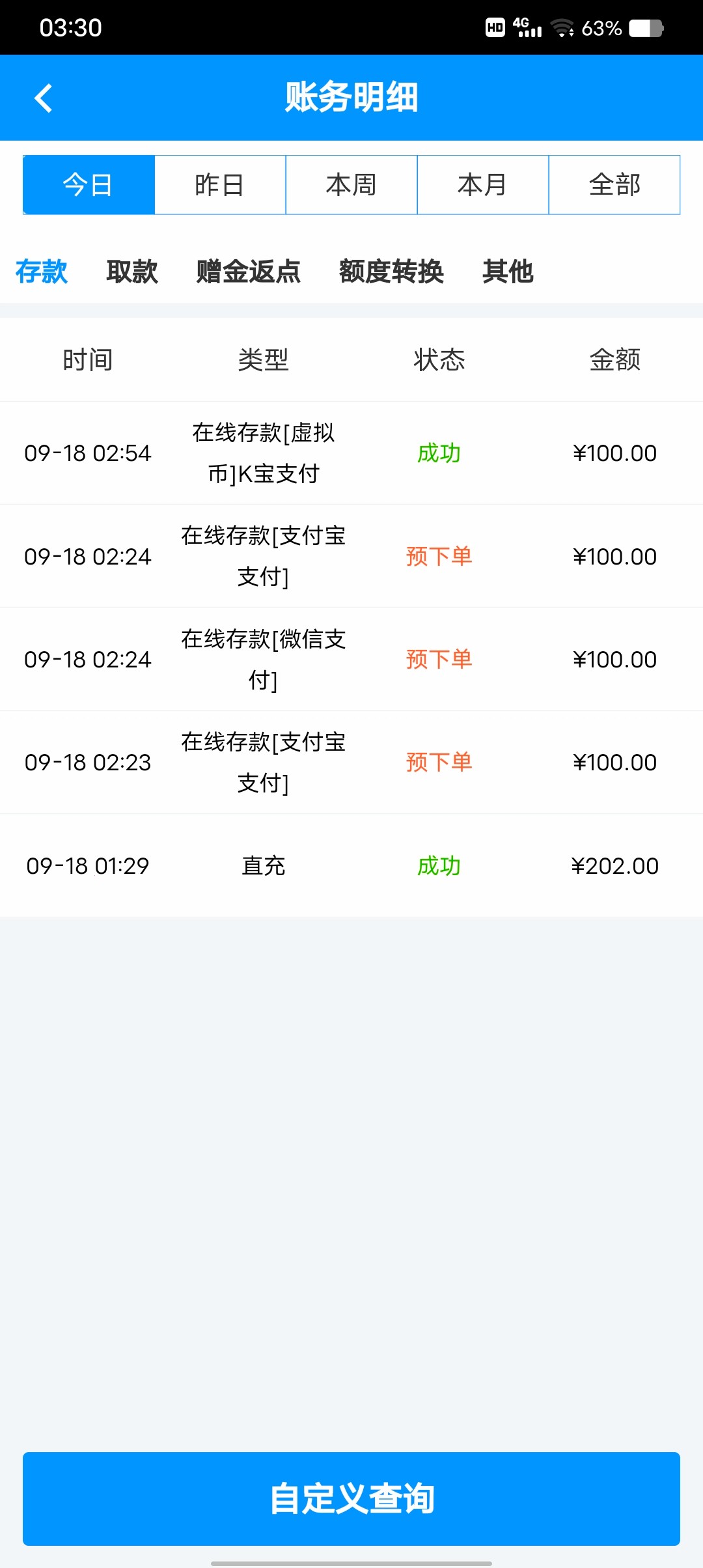Viewport: 703px width, 1568px height.
Task: Select the 直充 ¥202.00 record
Action: pyautogui.click(x=264, y=865)
